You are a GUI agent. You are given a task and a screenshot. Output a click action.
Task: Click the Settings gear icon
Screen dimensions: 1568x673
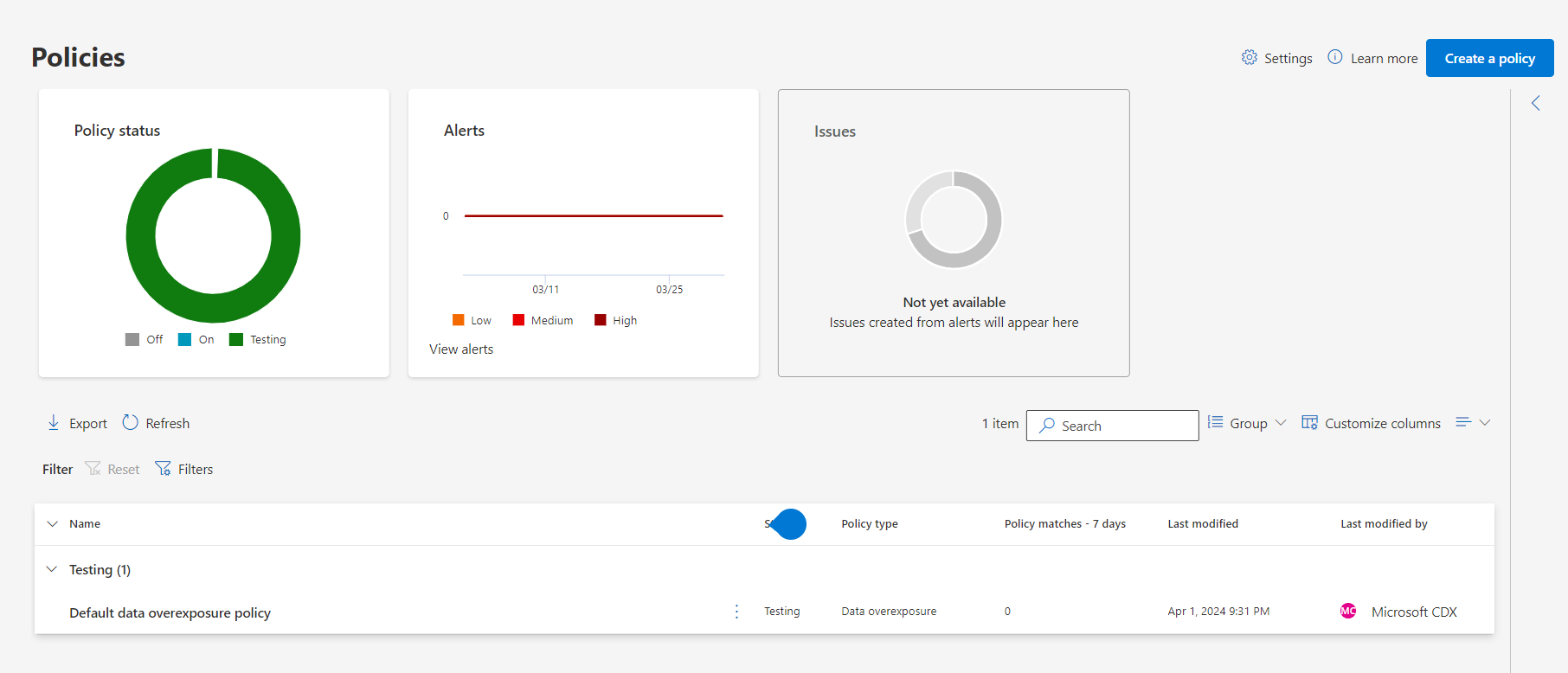[1249, 57]
